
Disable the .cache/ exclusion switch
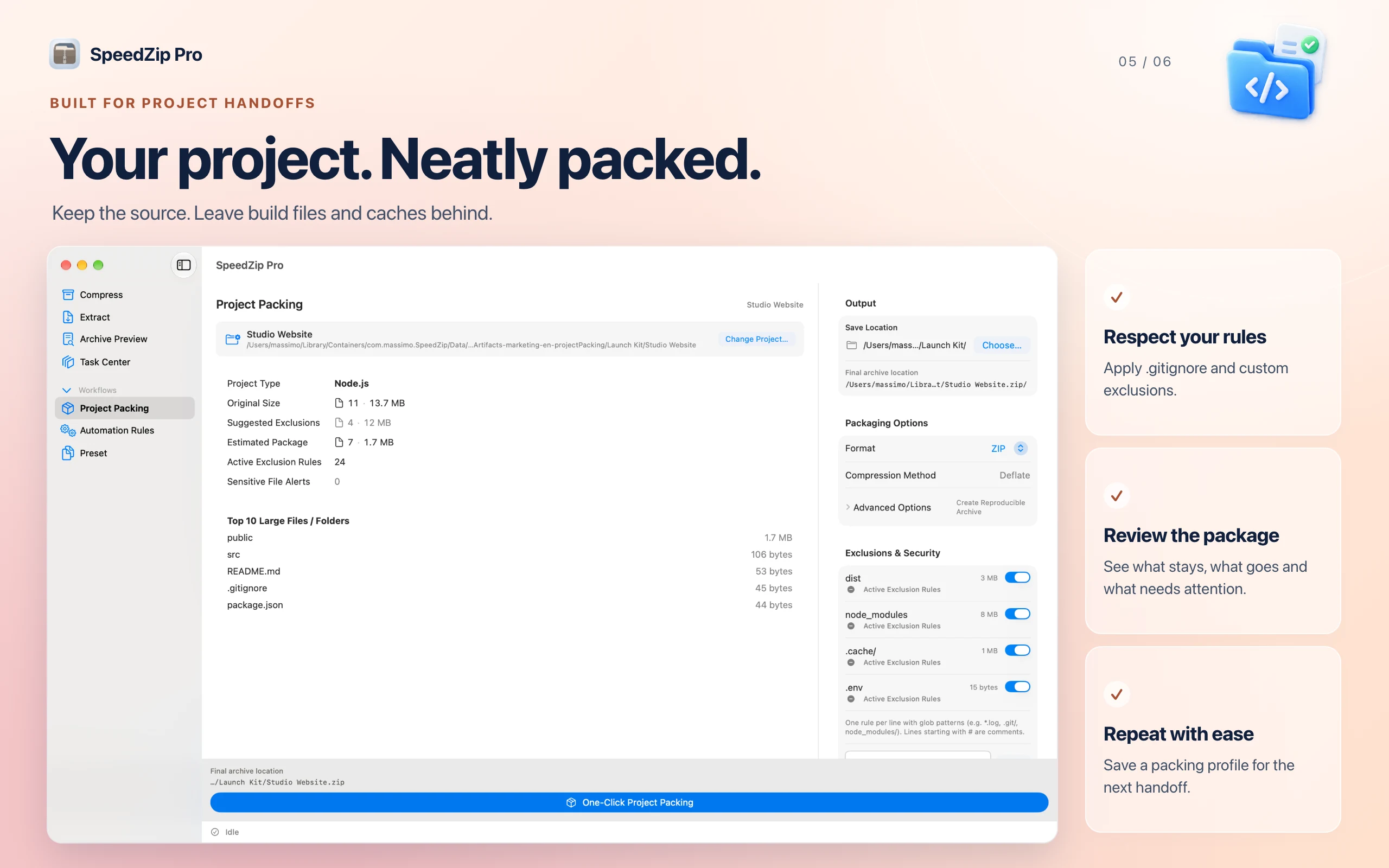point(1017,650)
